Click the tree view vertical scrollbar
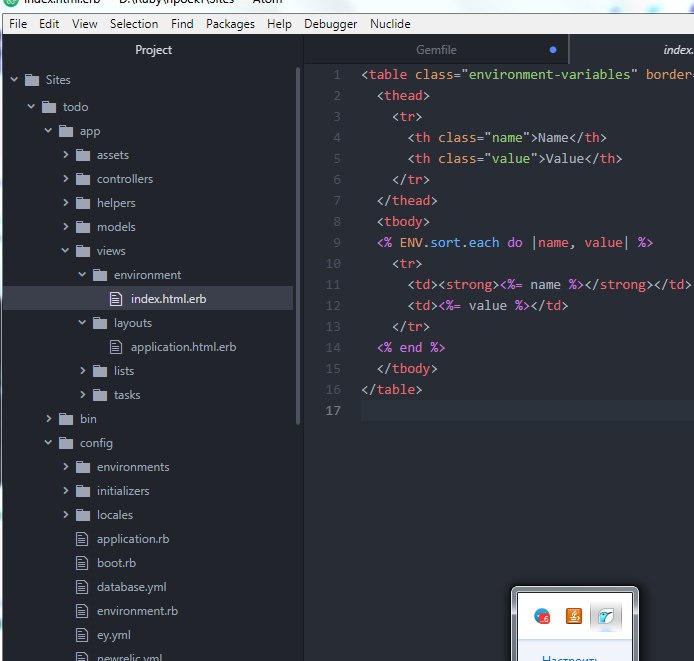 click(x=298, y=246)
